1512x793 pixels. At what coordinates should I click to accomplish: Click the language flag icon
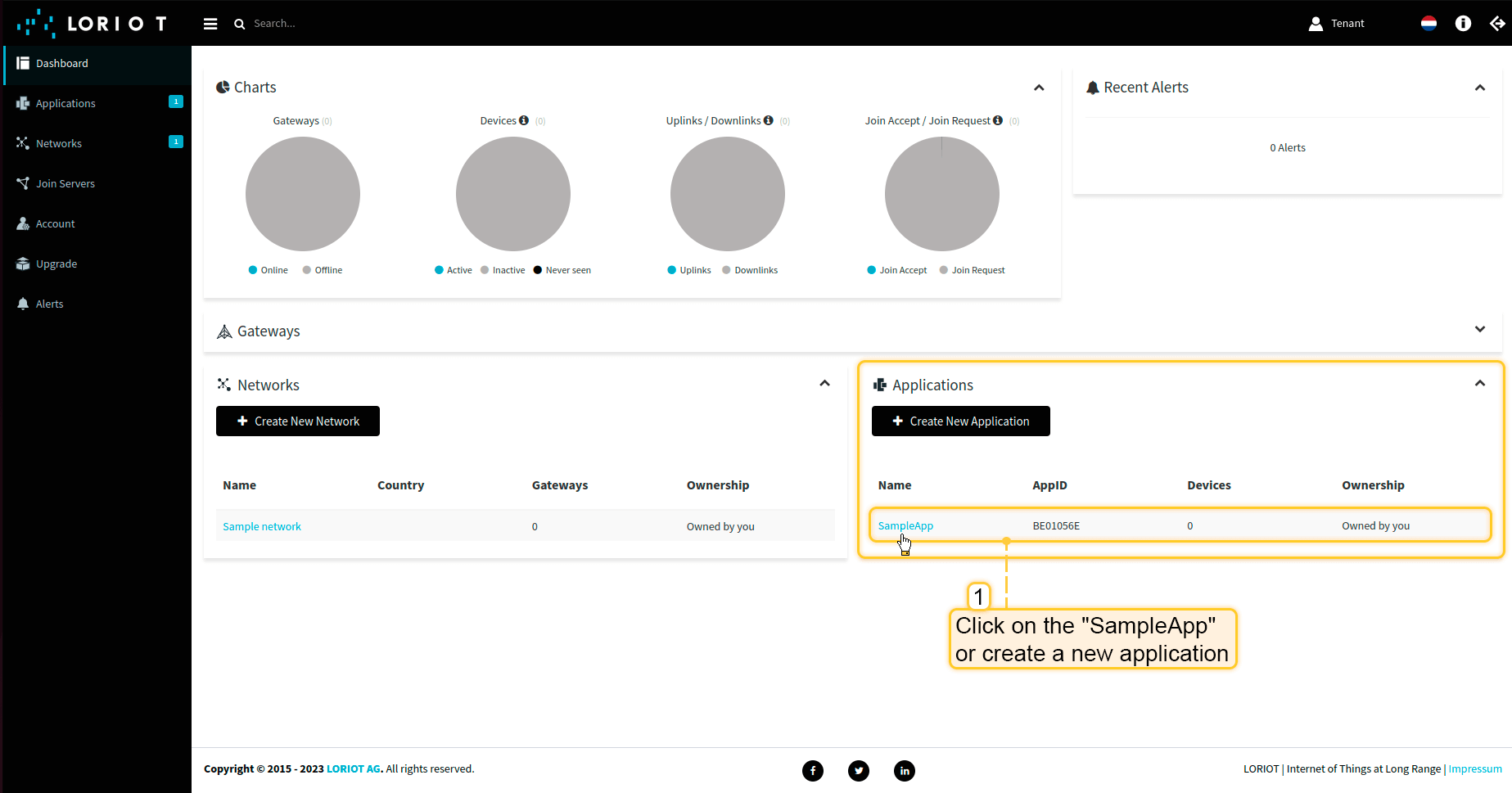pyautogui.click(x=1429, y=24)
